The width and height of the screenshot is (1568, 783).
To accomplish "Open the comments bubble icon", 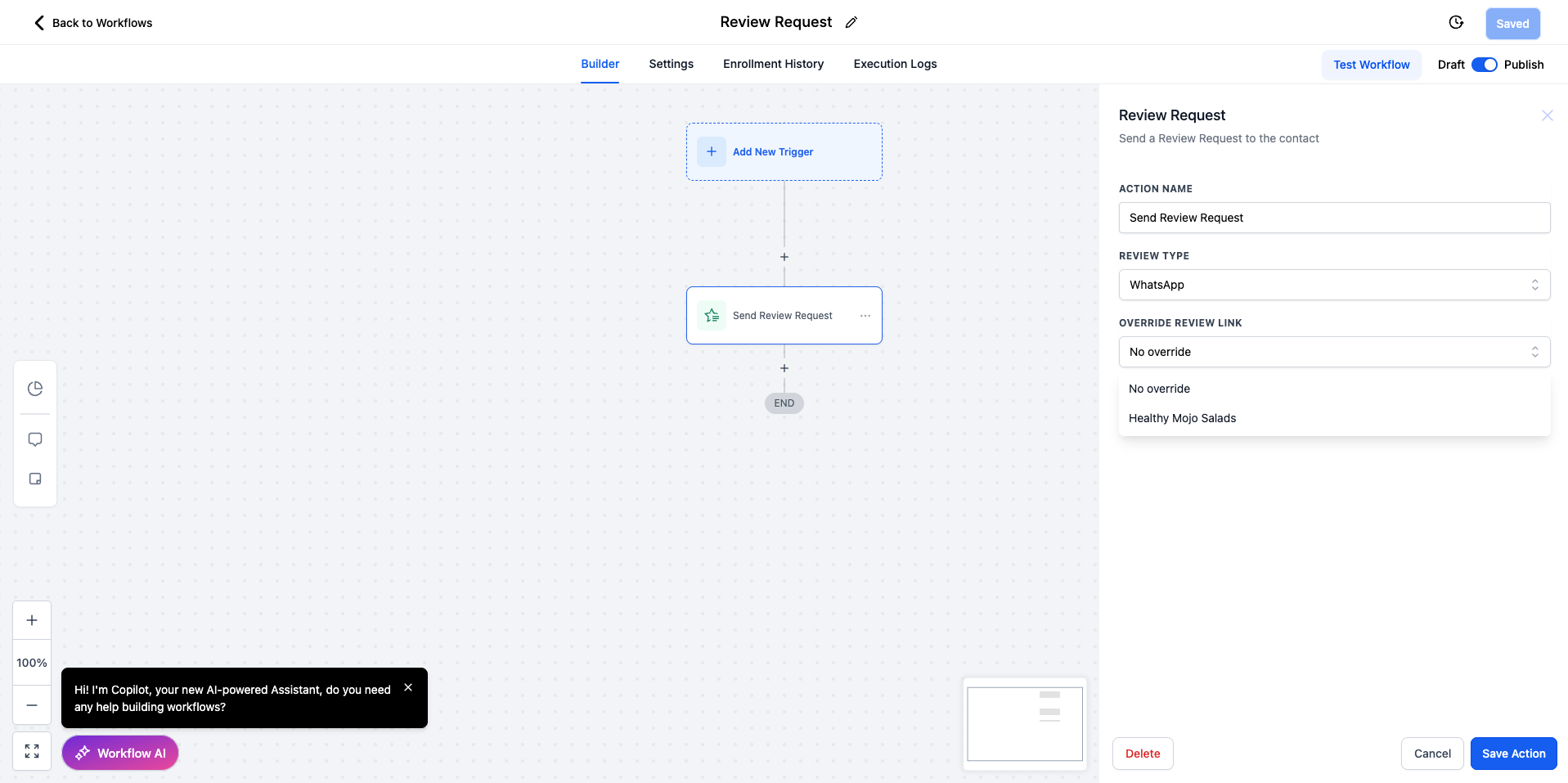I will coord(35,439).
